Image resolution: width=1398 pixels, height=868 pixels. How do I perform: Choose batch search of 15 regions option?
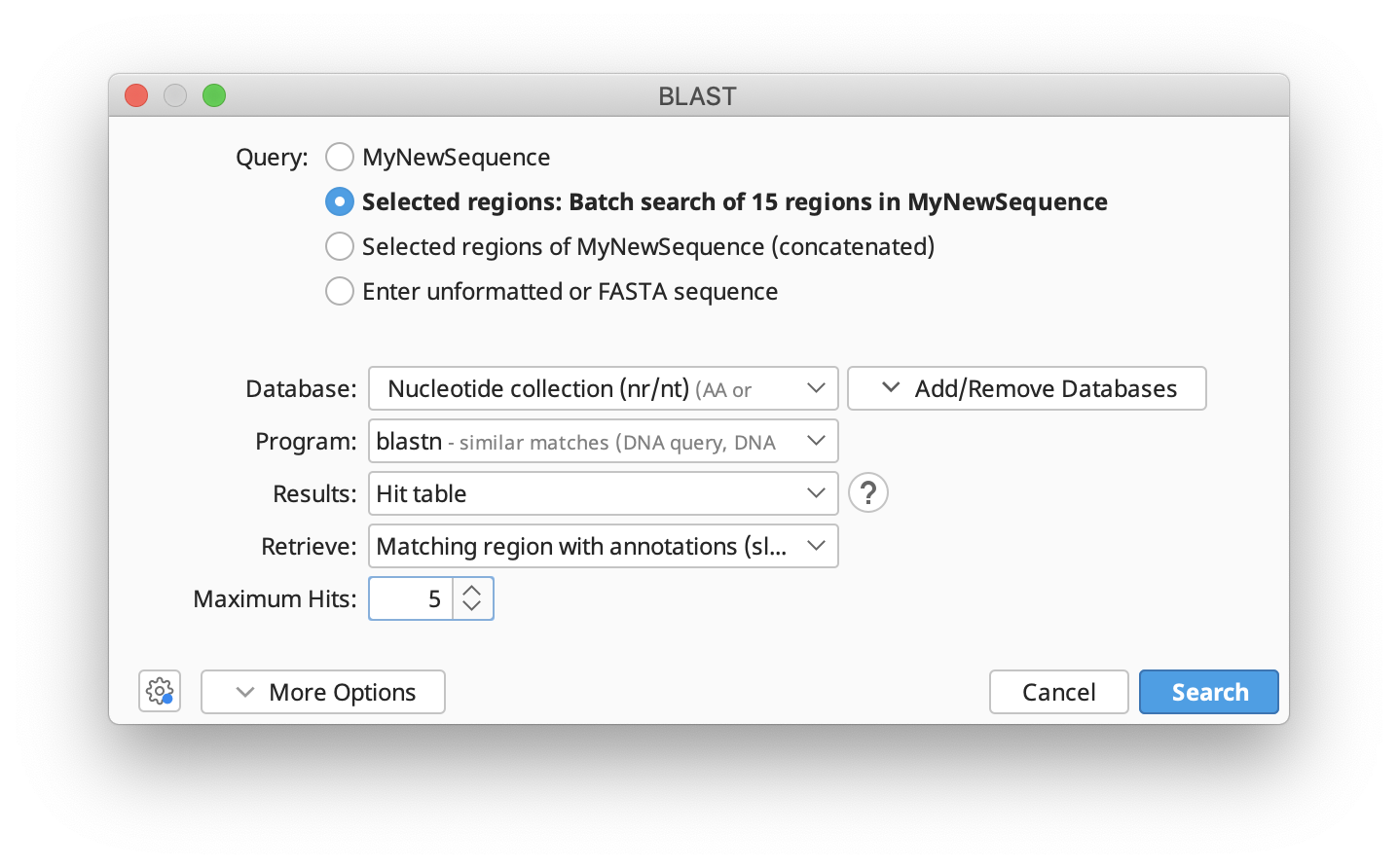point(340,201)
